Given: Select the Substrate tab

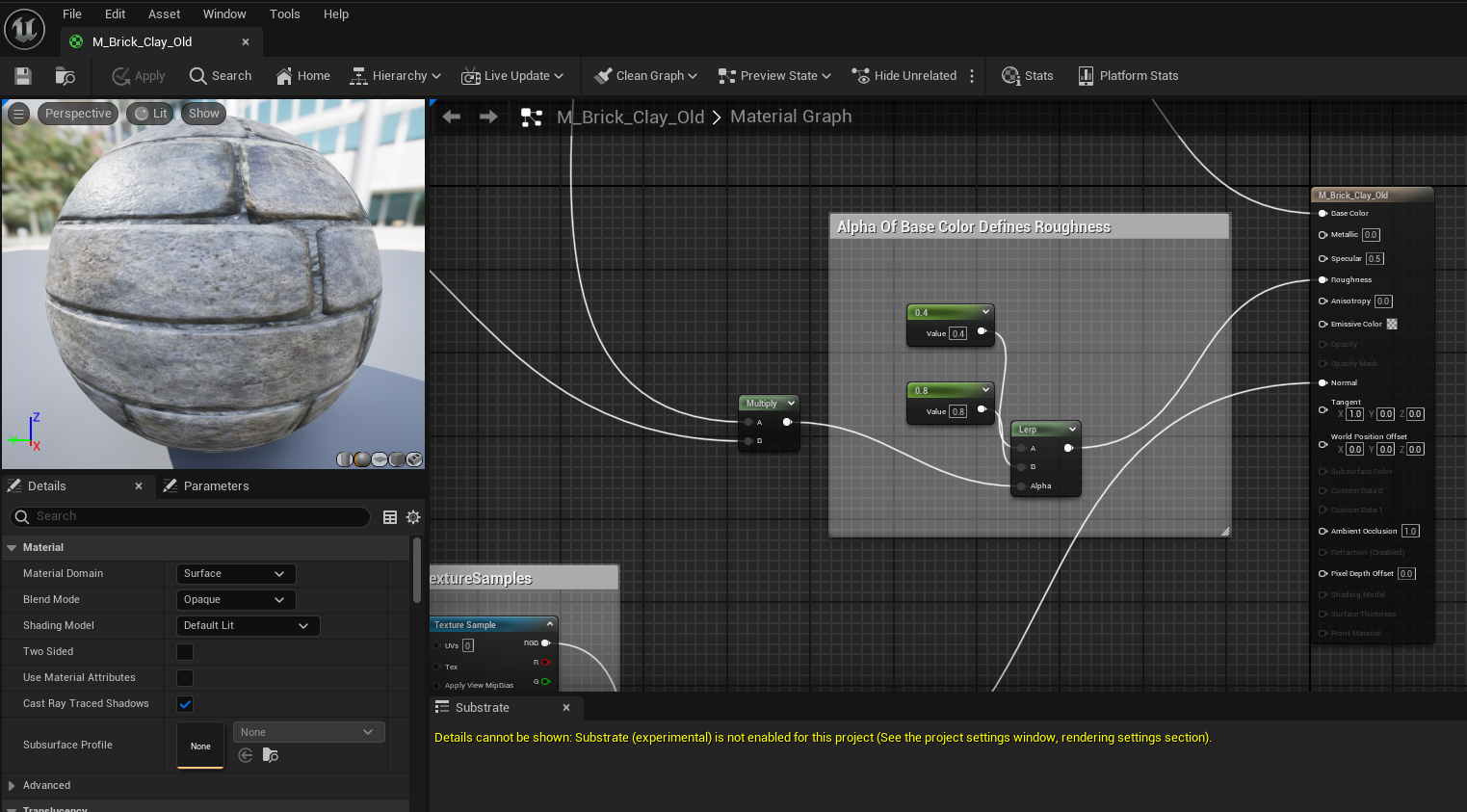Looking at the screenshot, I should [x=482, y=707].
